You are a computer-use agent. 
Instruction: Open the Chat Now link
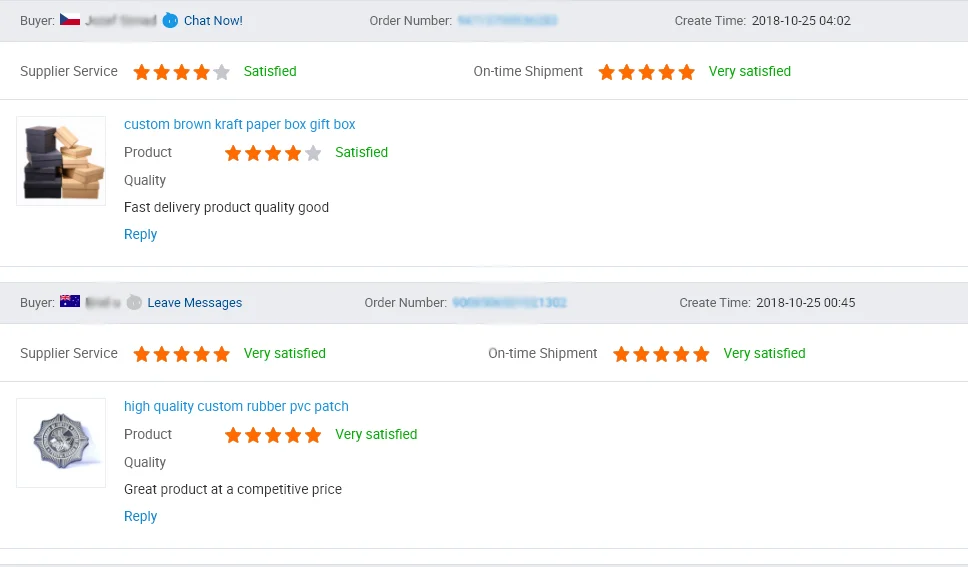[x=213, y=21]
